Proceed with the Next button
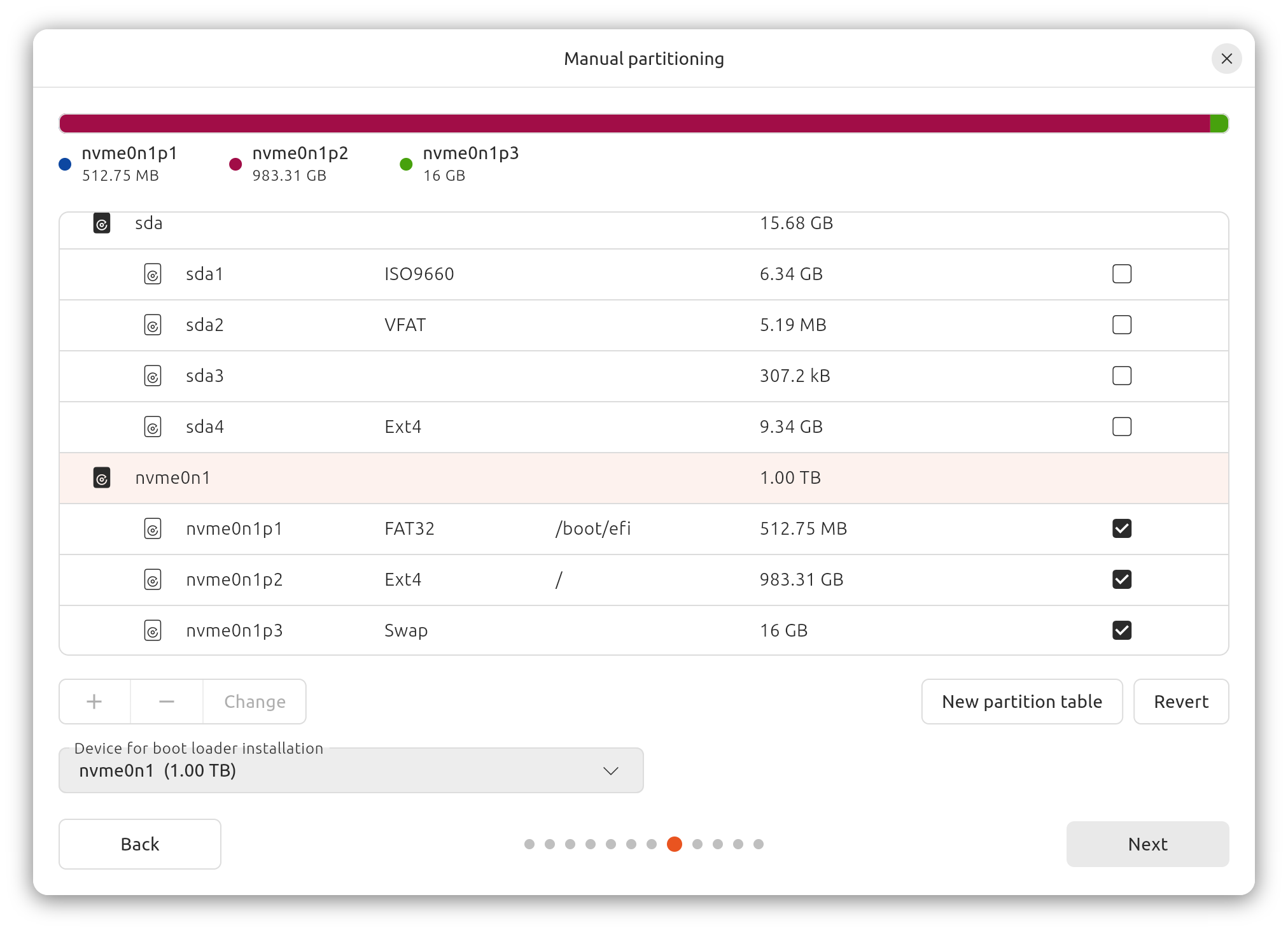Viewport: 1288px width, 932px height. (x=1148, y=844)
